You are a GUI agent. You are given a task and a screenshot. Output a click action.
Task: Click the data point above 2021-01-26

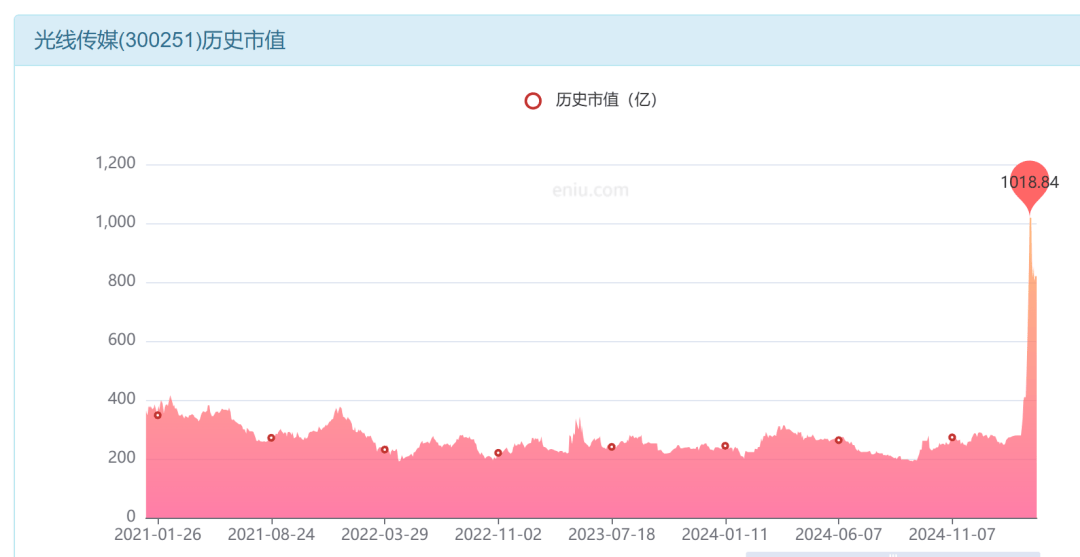[158, 415]
